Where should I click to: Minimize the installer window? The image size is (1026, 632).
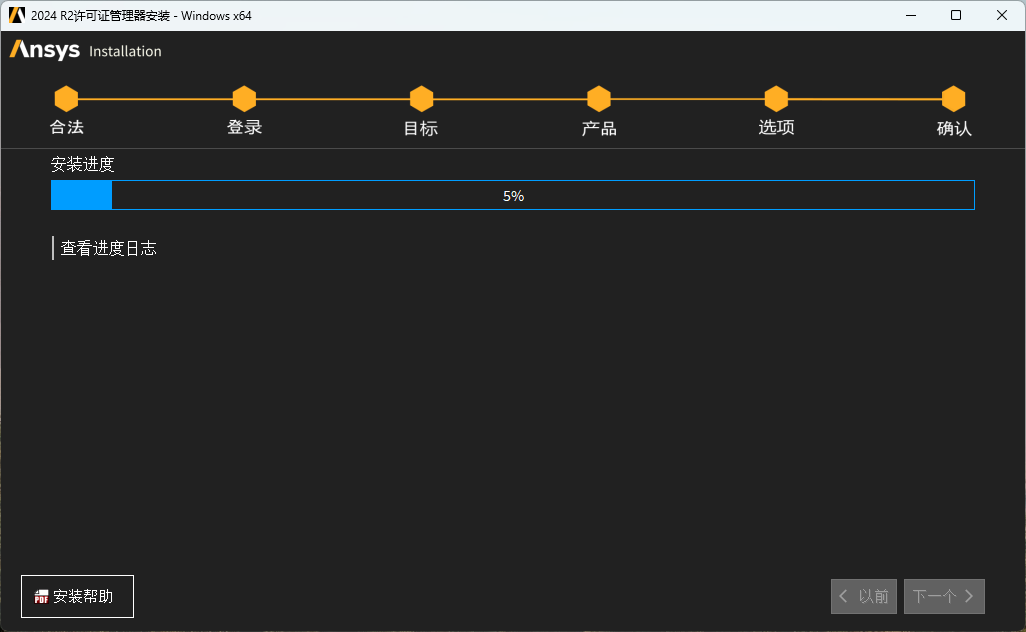911,15
